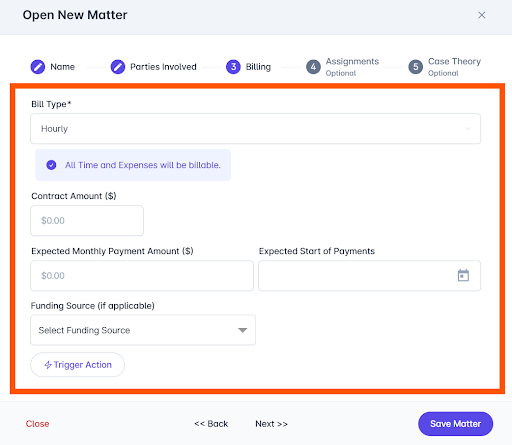The height and width of the screenshot is (445, 512).
Task: Click the red Close link
Action: [x=37, y=424]
